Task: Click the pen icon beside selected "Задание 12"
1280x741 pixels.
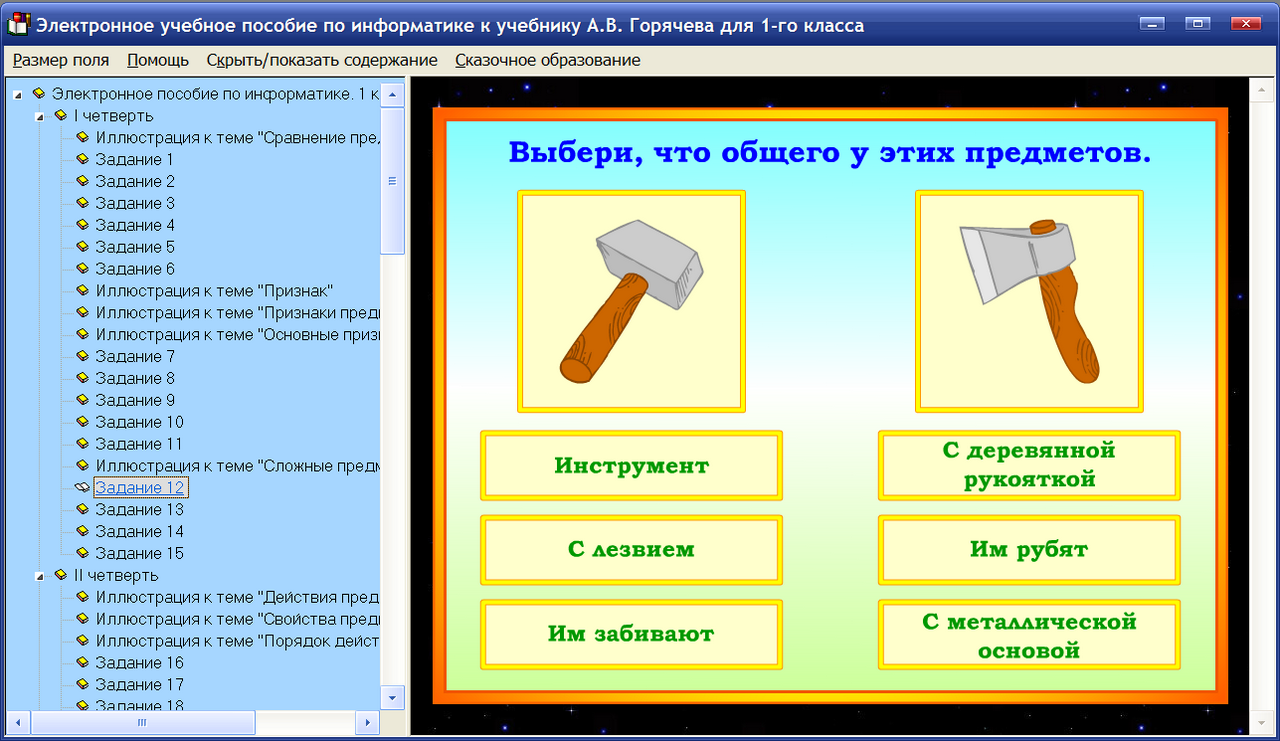Action: (x=84, y=487)
